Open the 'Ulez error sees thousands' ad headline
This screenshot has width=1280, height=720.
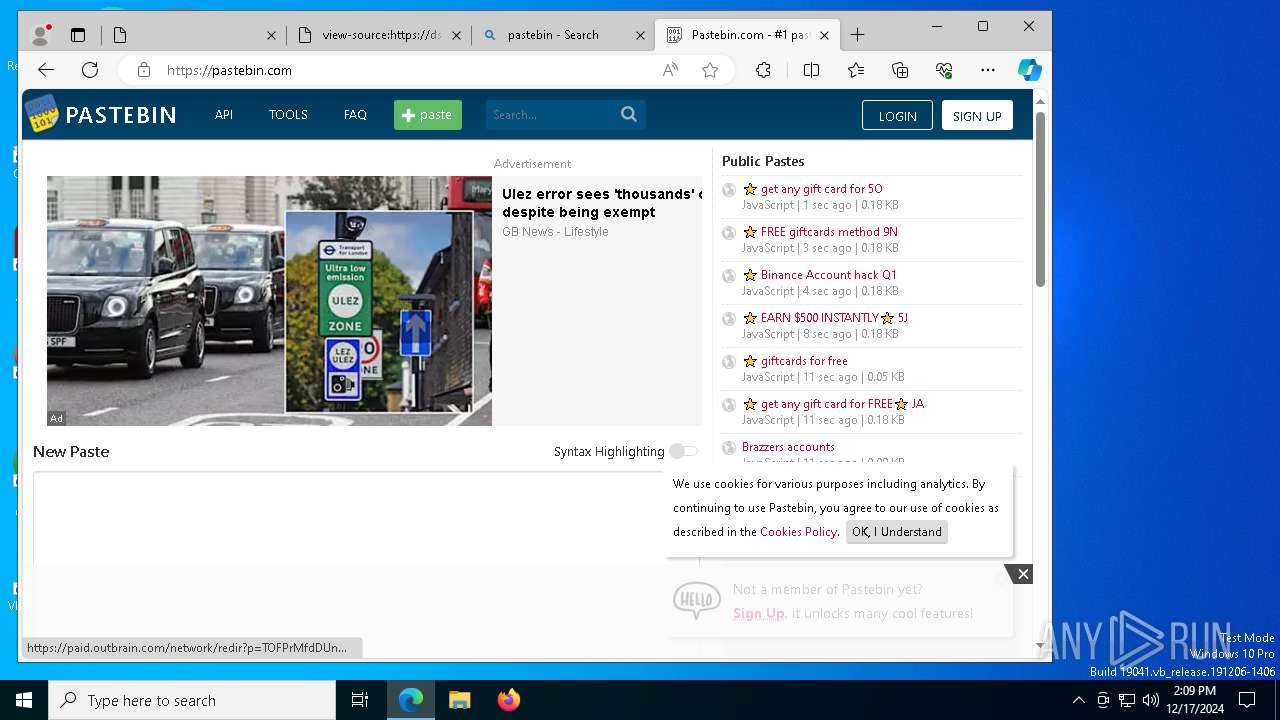(601, 203)
